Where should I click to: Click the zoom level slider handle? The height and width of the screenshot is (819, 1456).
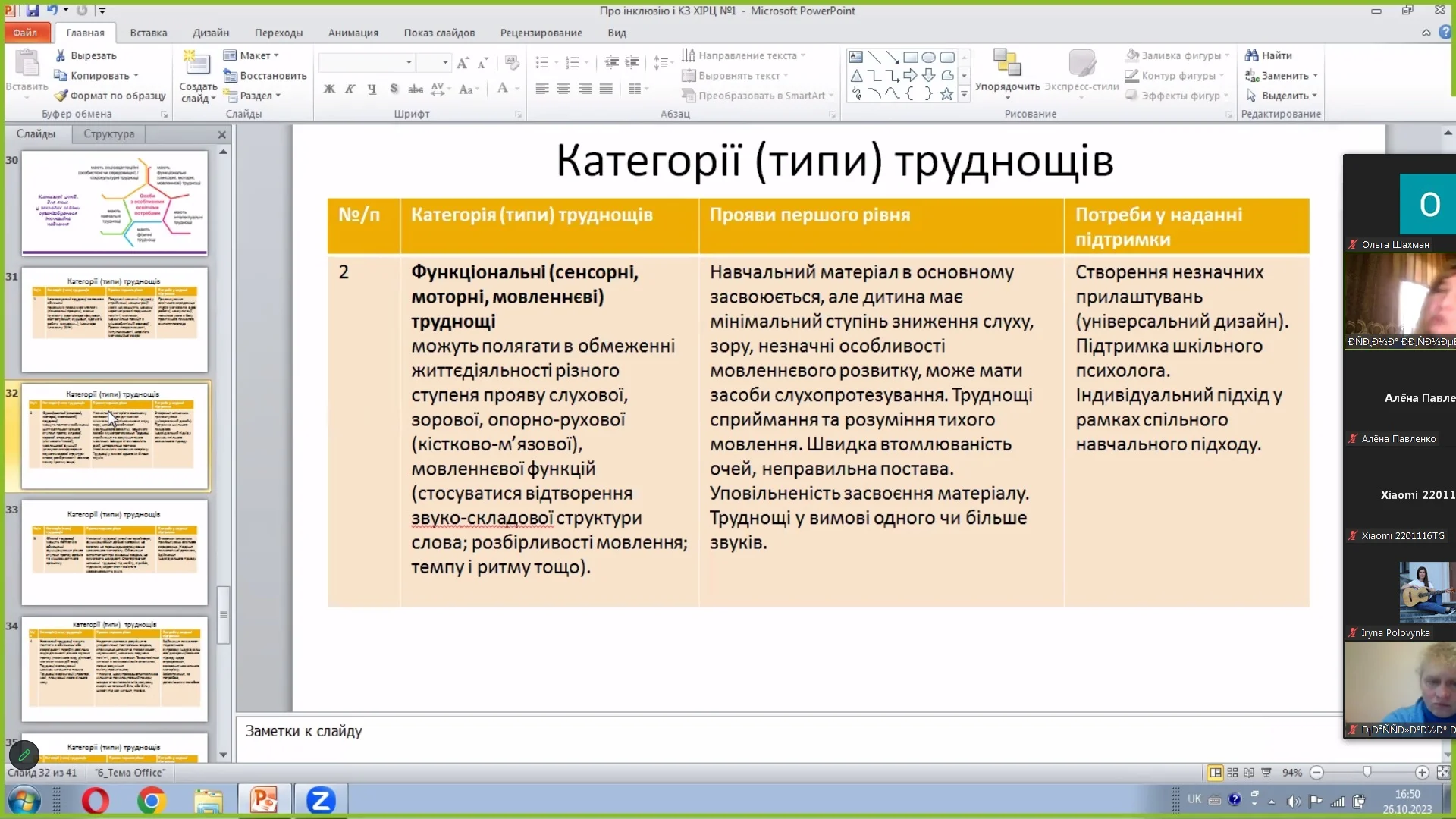coord(1367,772)
